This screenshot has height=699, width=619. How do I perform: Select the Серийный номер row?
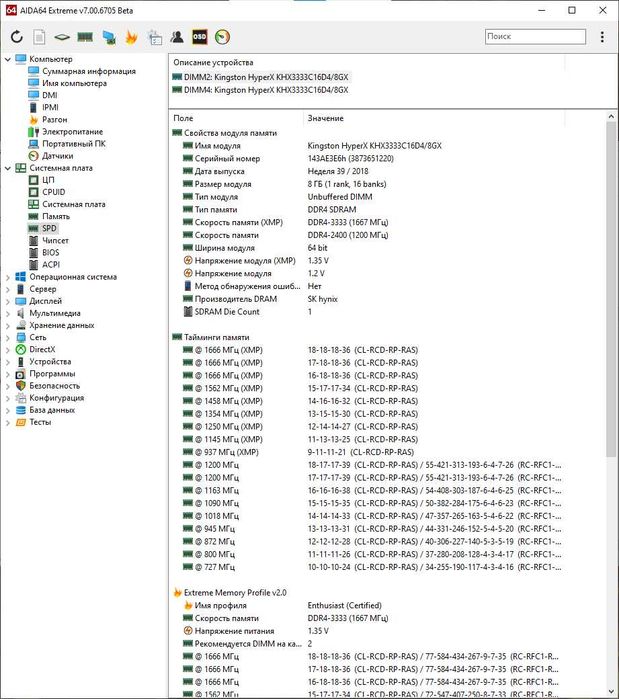[x=365, y=158]
